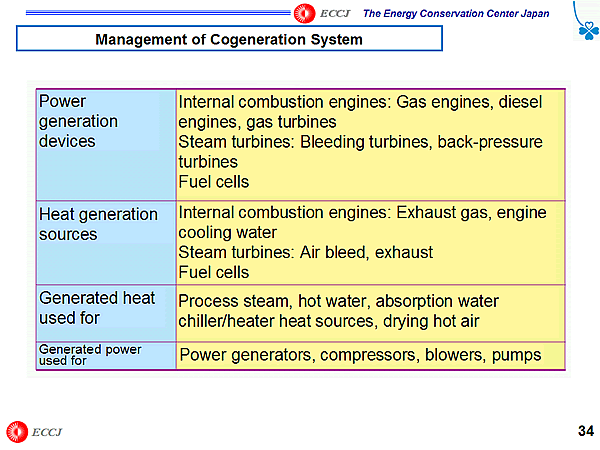Click 'Steam turbines: Air bleed, exhaust' line
This screenshot has height=450, width=600.
pos(305,253)
